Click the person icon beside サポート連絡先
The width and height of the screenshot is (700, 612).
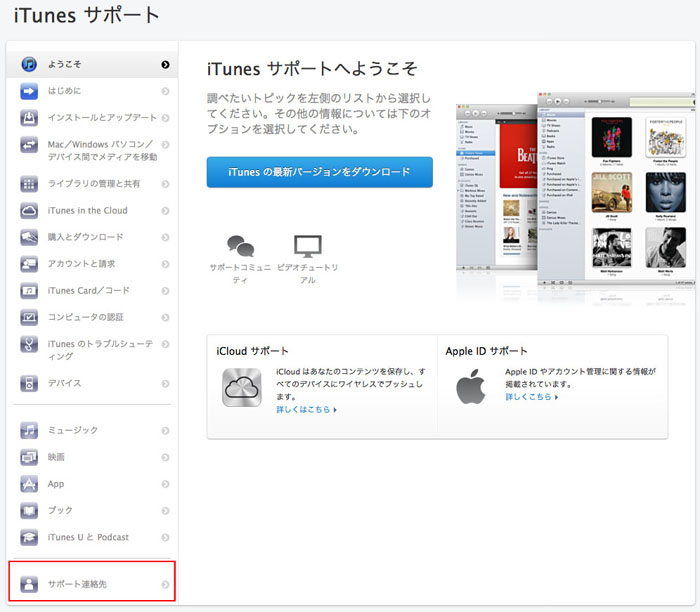tap(29, 584)
